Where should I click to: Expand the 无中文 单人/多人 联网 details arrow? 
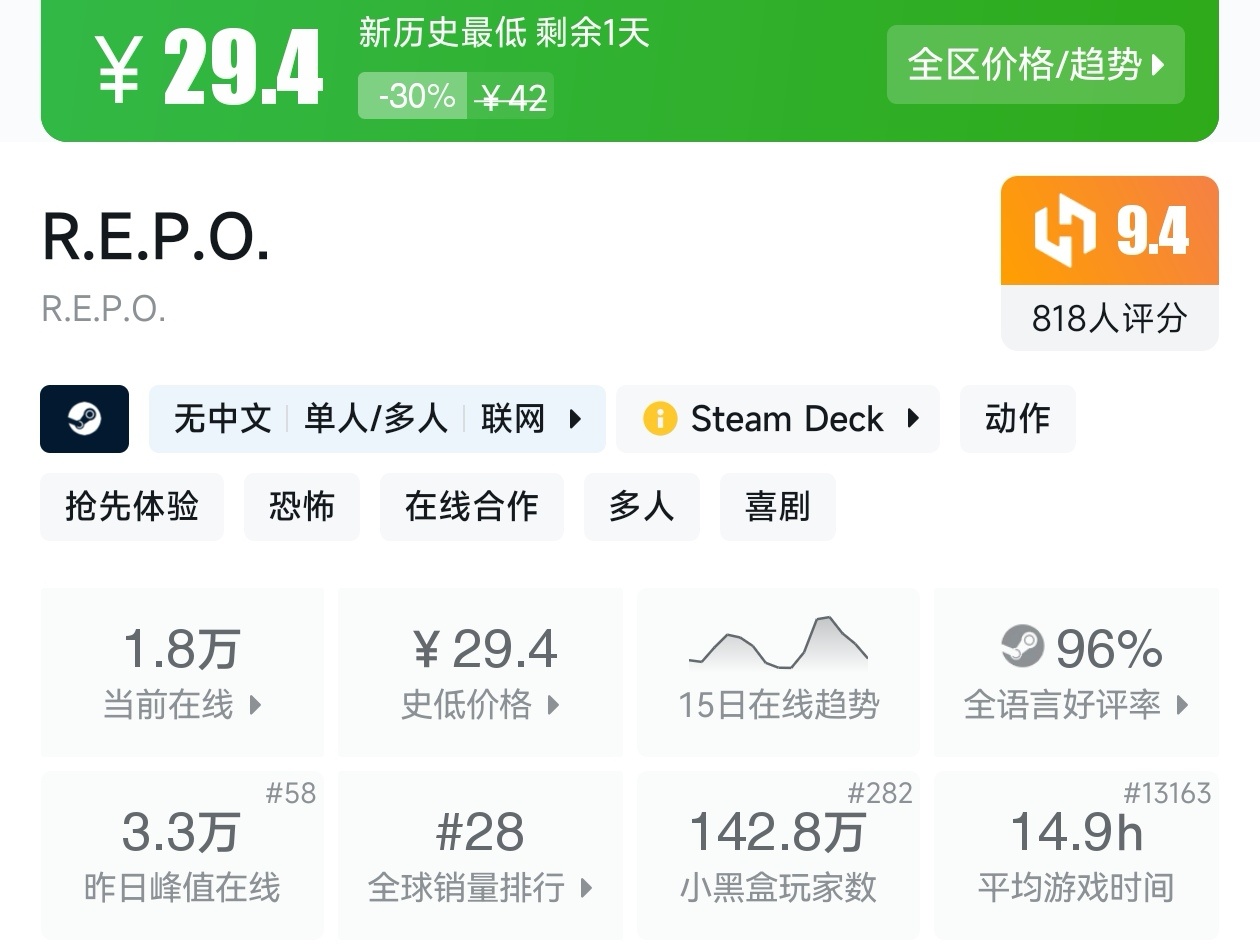575,419
